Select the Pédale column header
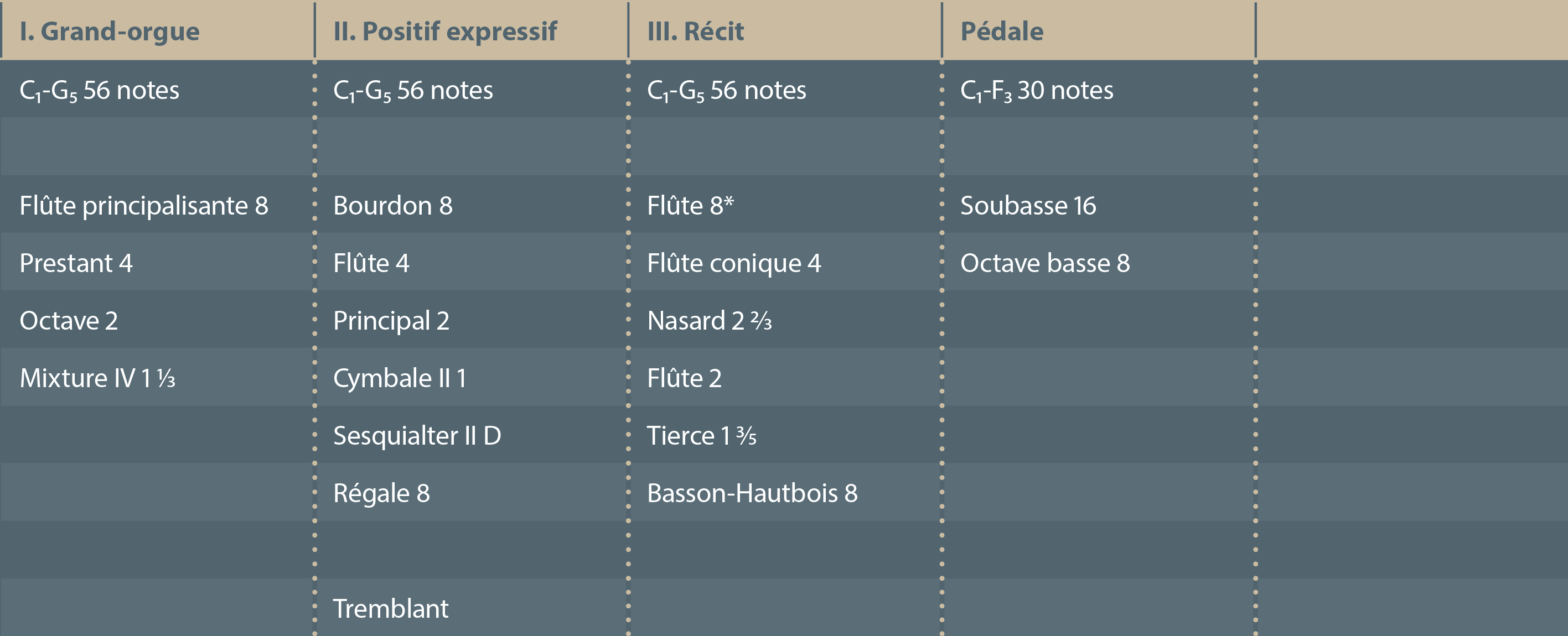The image size is (1568, 636). (x=1002, y=32)
